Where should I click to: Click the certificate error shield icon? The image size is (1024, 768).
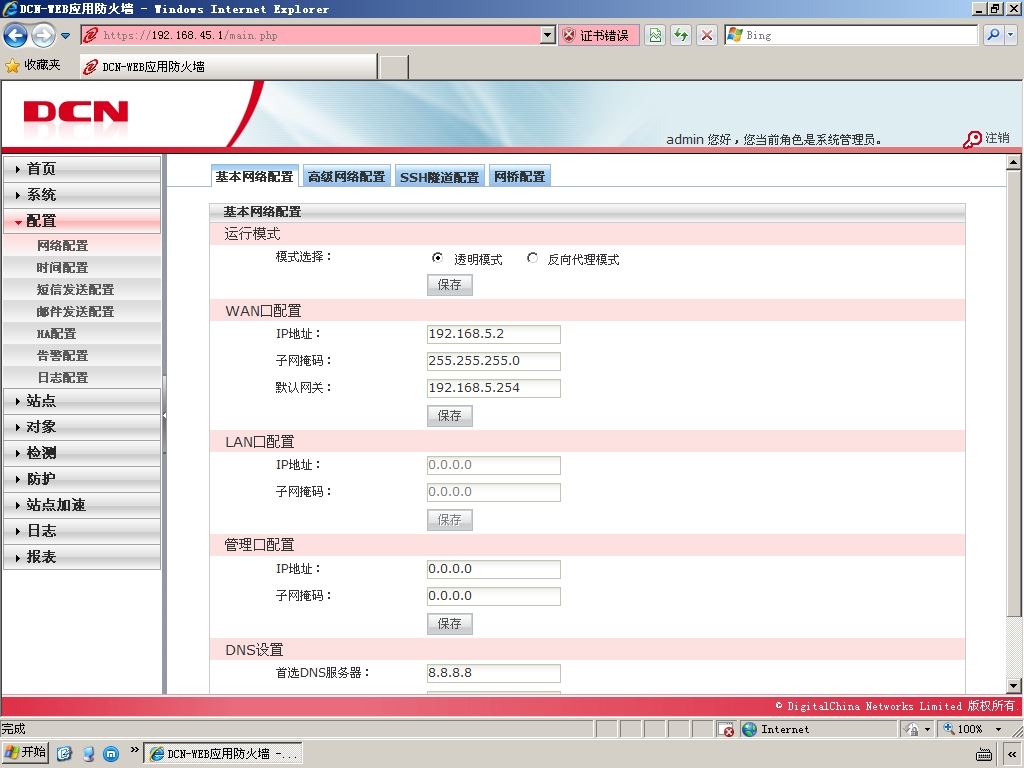click(569, 35)
